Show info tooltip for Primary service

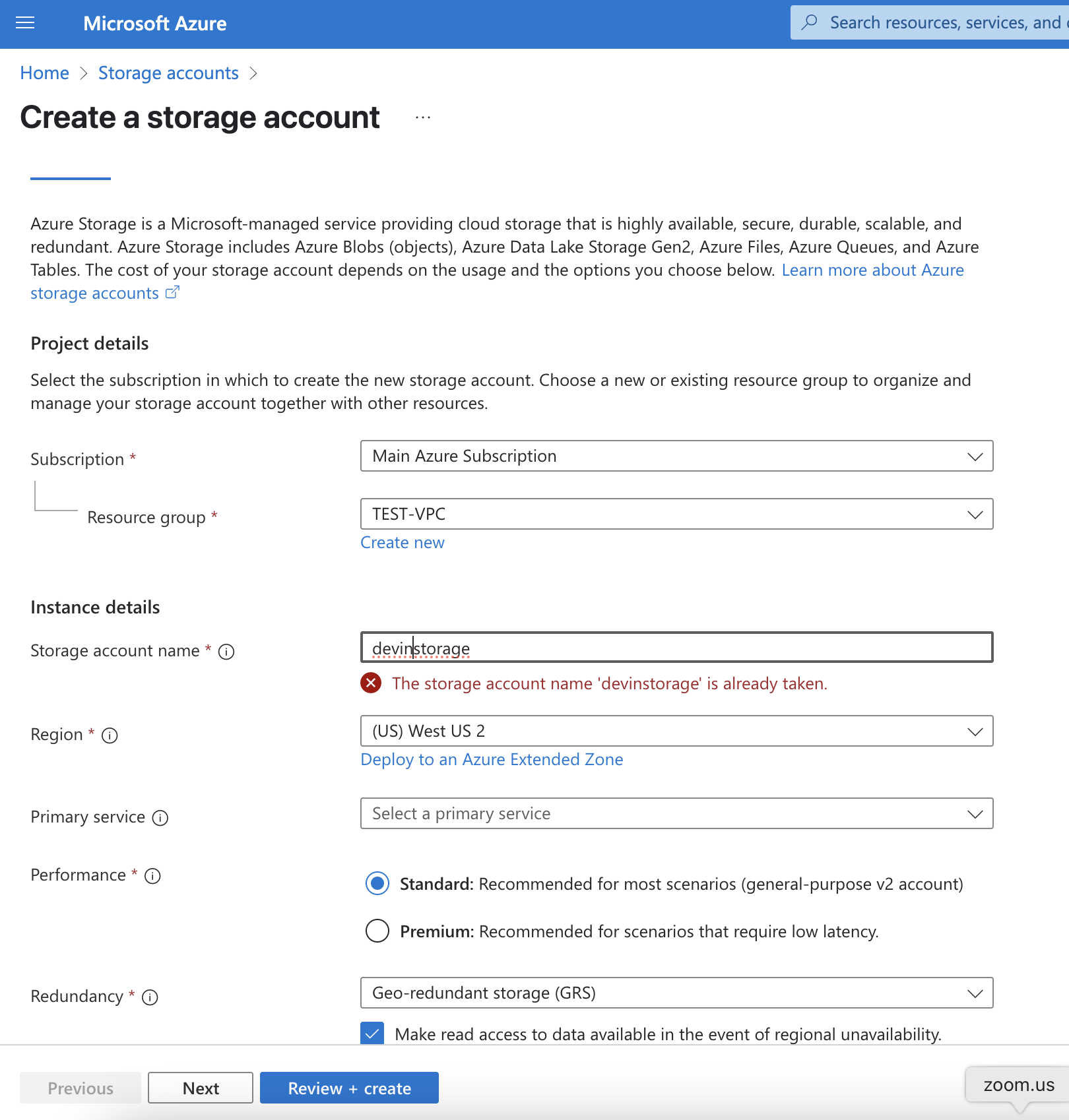coord(160,818)
